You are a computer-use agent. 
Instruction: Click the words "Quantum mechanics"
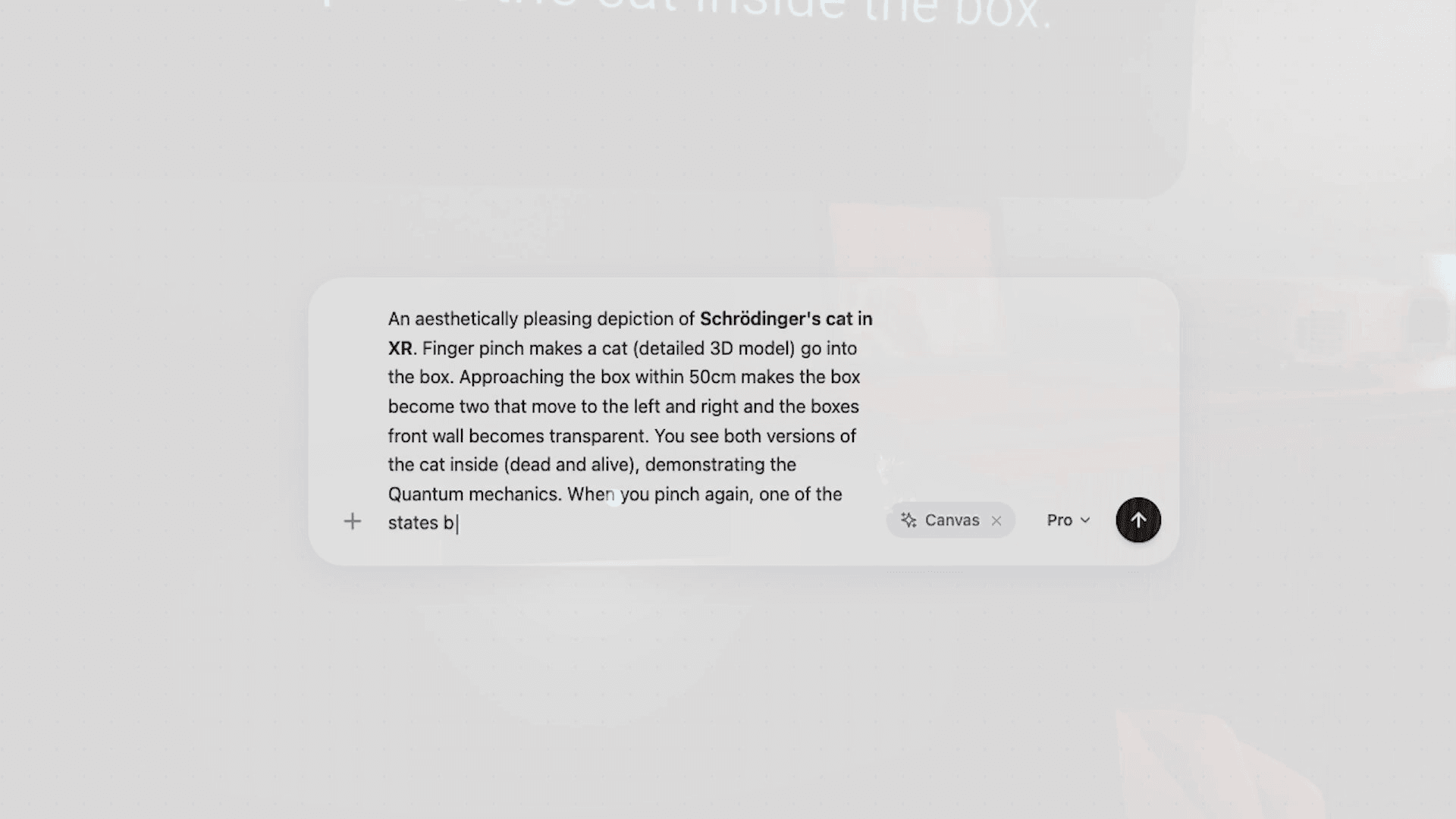click(474, 494)
